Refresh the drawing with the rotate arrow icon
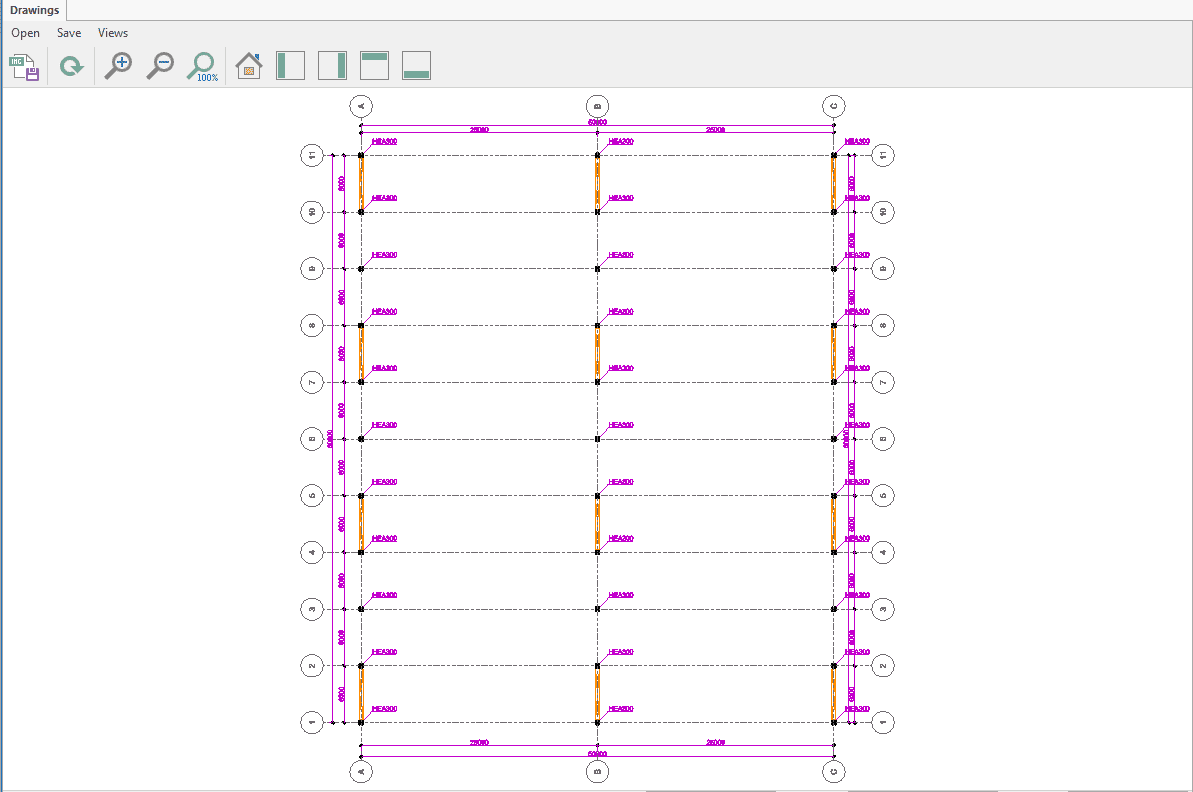The height and width of the screenshot is (792, 1193). pos(71,67)
